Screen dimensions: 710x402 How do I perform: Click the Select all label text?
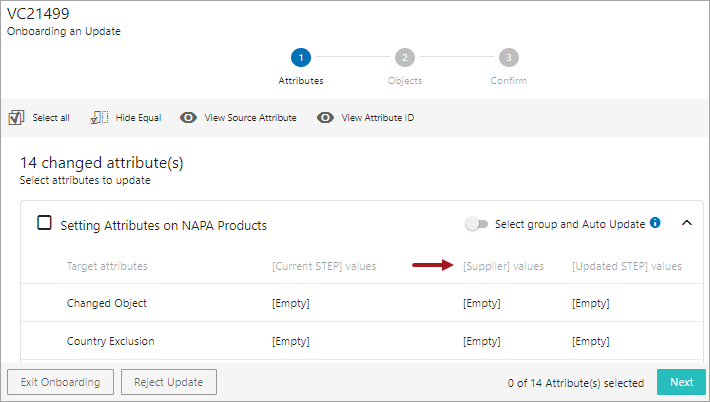[51, 118]
